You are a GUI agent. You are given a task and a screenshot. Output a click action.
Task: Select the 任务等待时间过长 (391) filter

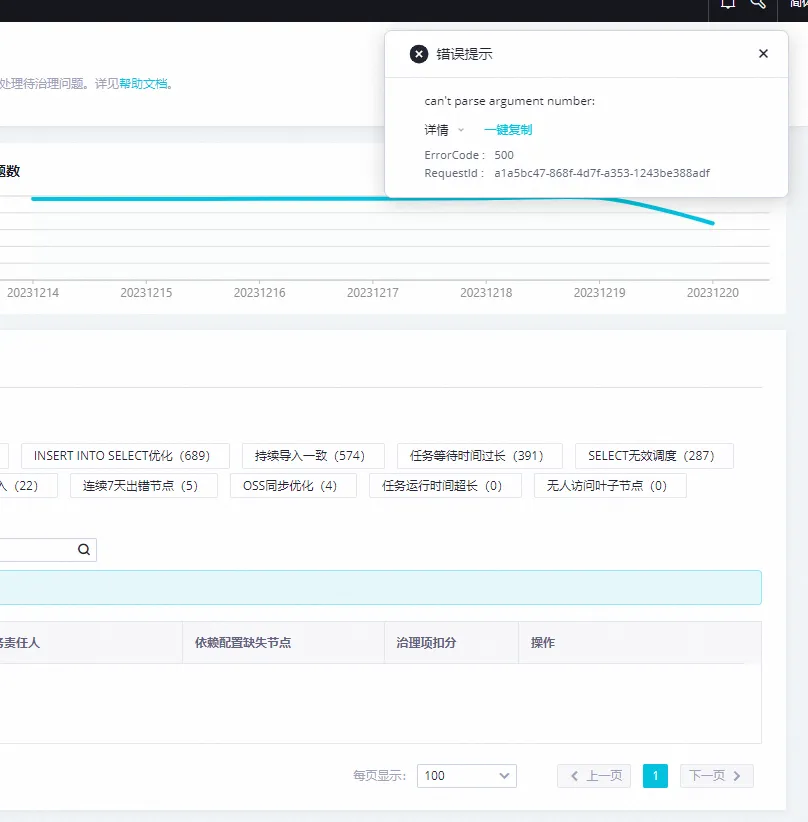pyautogui.click(x=480, y=456)
